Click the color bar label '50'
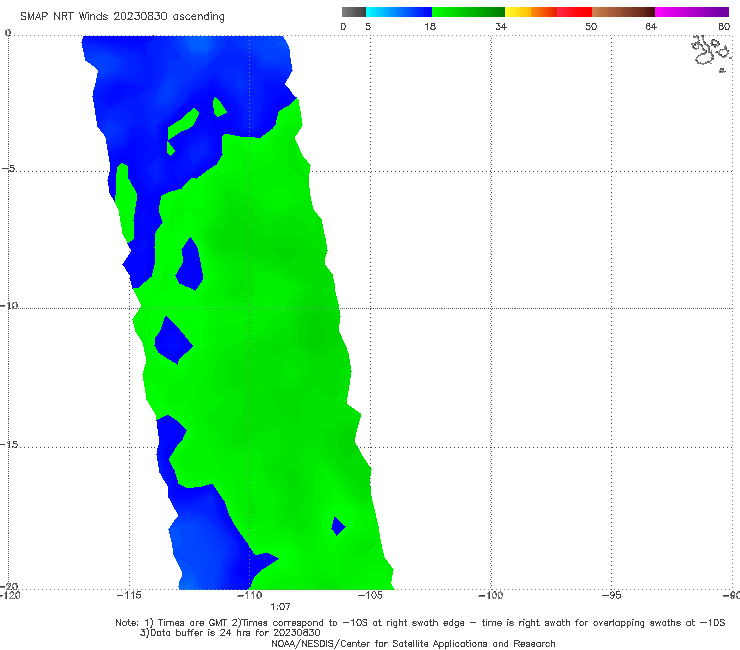This screenshot has width=740, height=650. 591,27
